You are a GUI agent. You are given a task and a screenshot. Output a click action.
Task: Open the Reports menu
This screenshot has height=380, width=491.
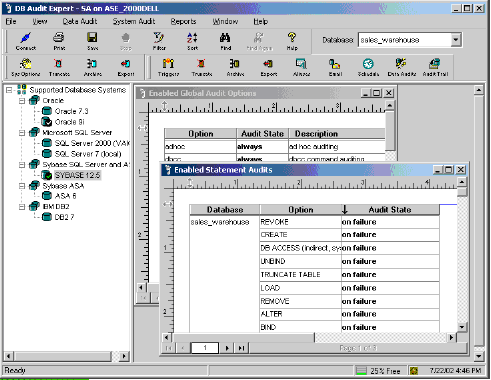[183, 22]
